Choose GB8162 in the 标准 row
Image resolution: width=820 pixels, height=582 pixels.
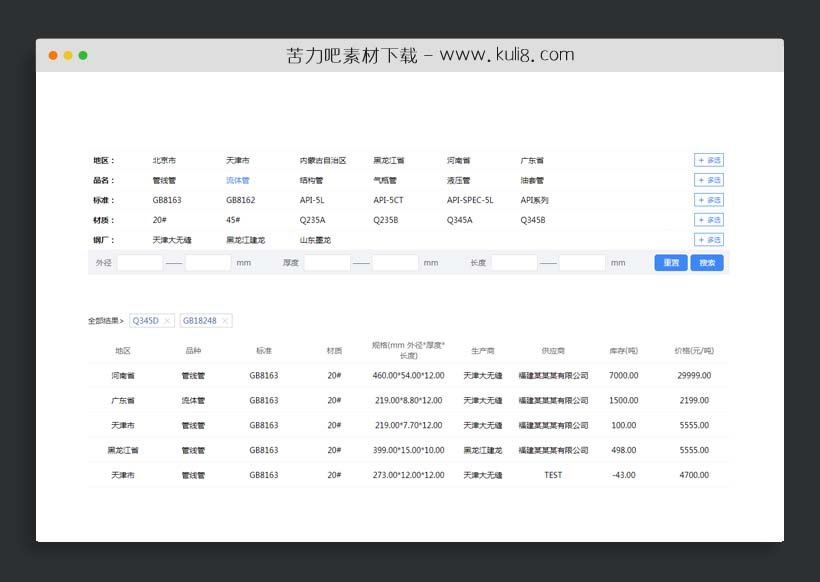pyautogui.click(x=239, y=200)
